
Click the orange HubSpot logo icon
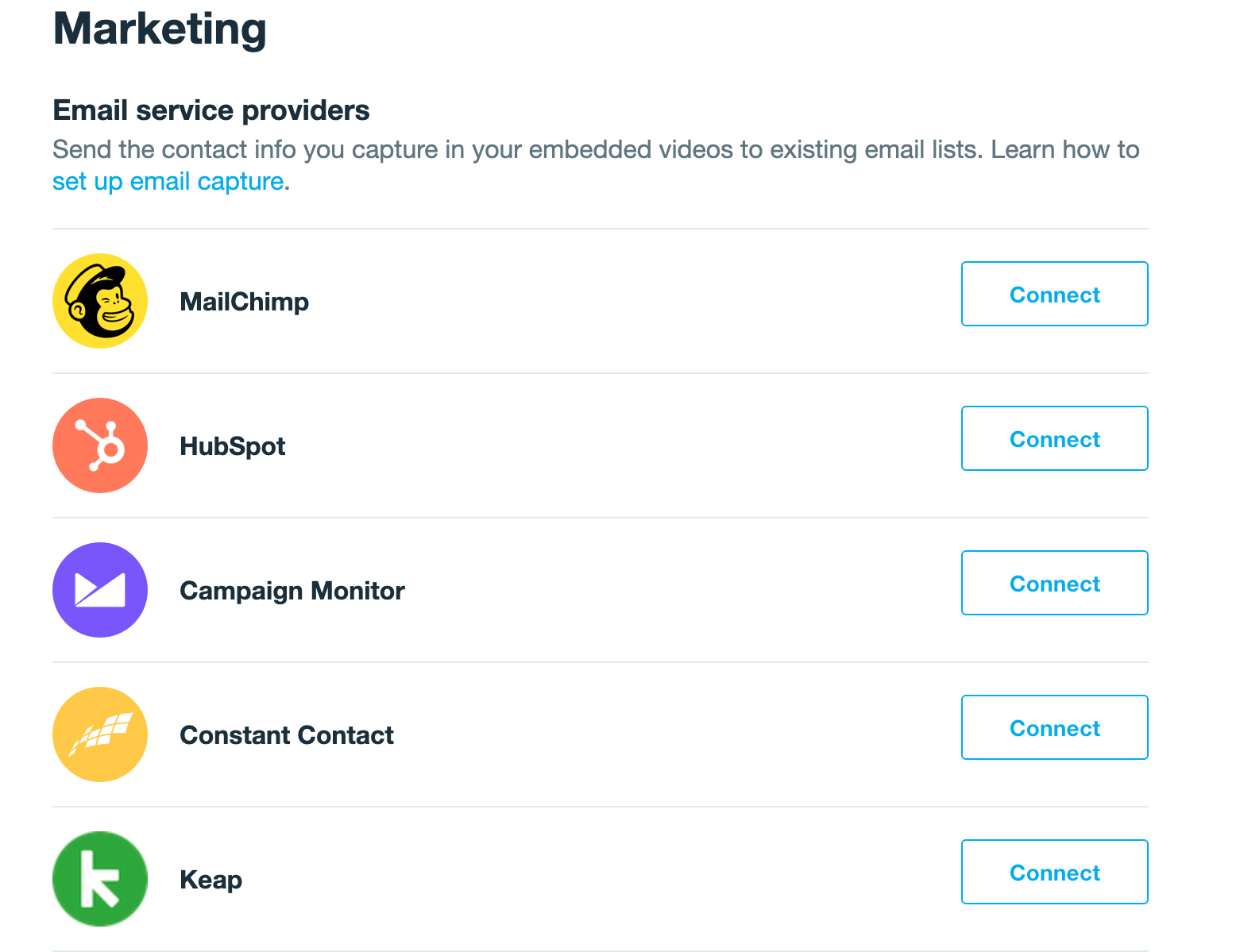point(100,445)
